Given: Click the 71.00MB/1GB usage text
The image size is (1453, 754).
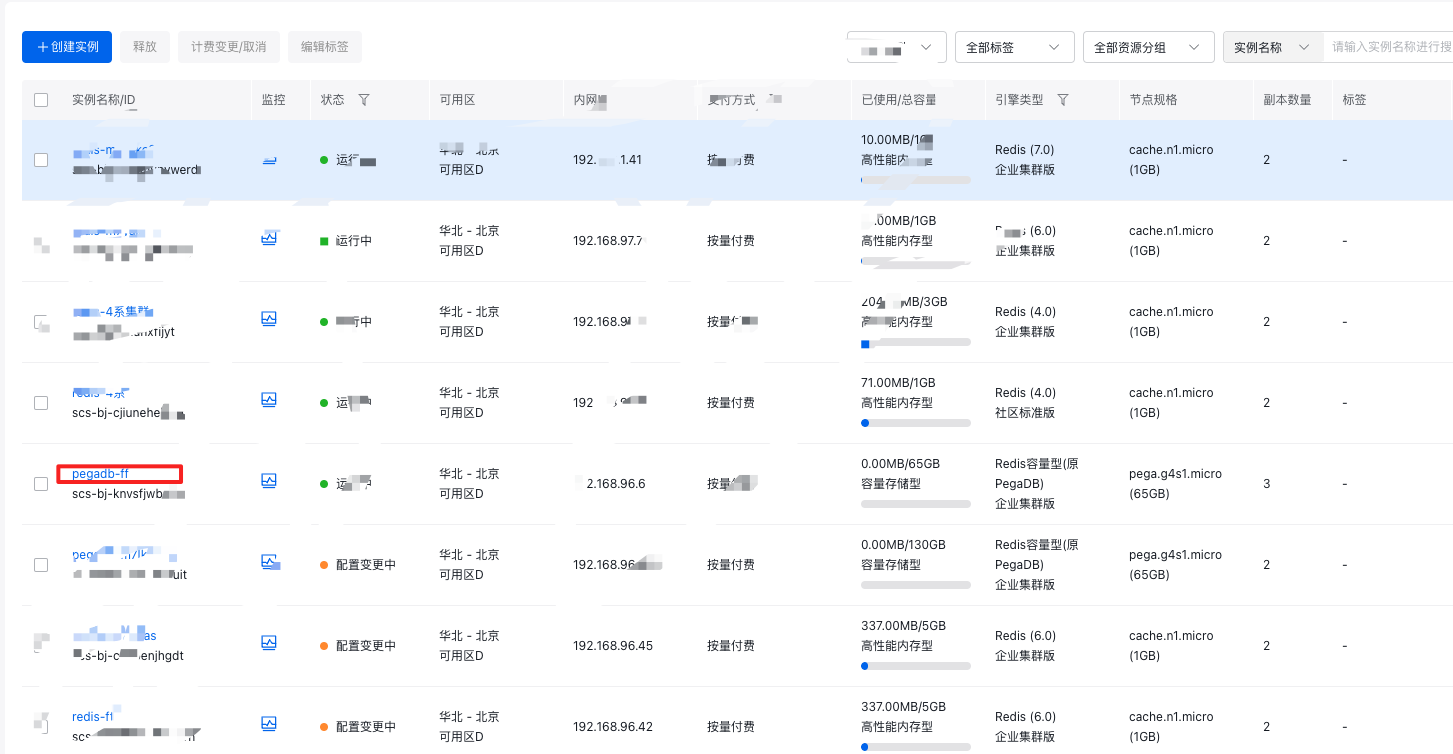Looking at the screenshot, I should click(898, 383).
